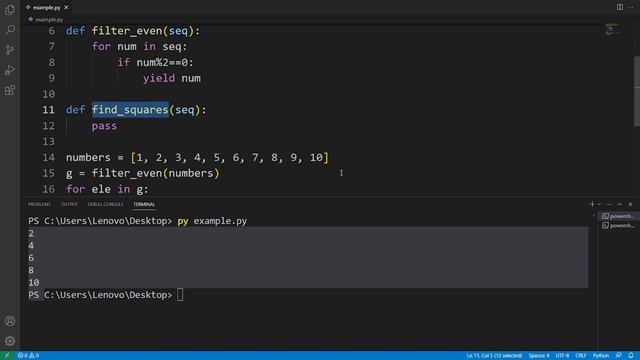Switch to the PROBLEMS panel tab
Viewport: 640px width, 360px height.
coord(40,204)
